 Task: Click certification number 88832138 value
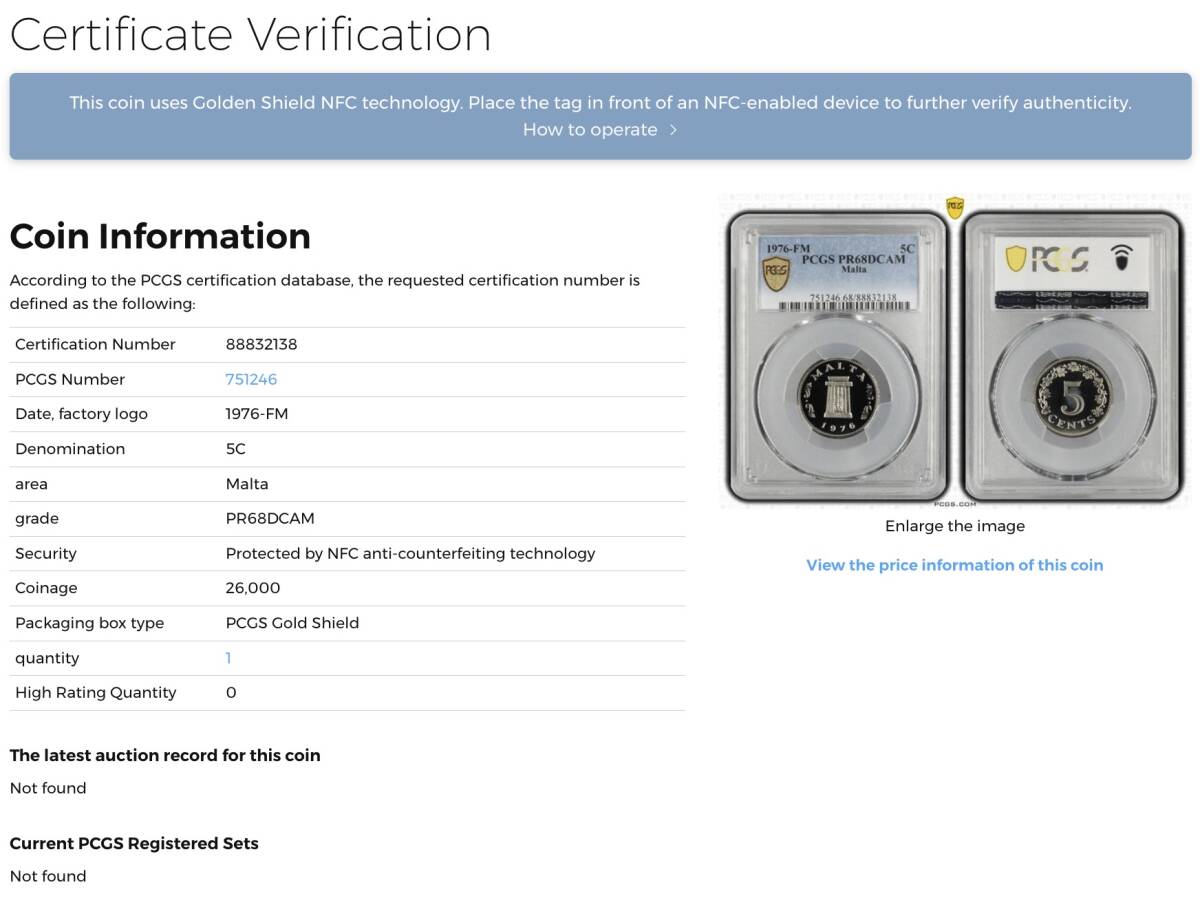261,344
